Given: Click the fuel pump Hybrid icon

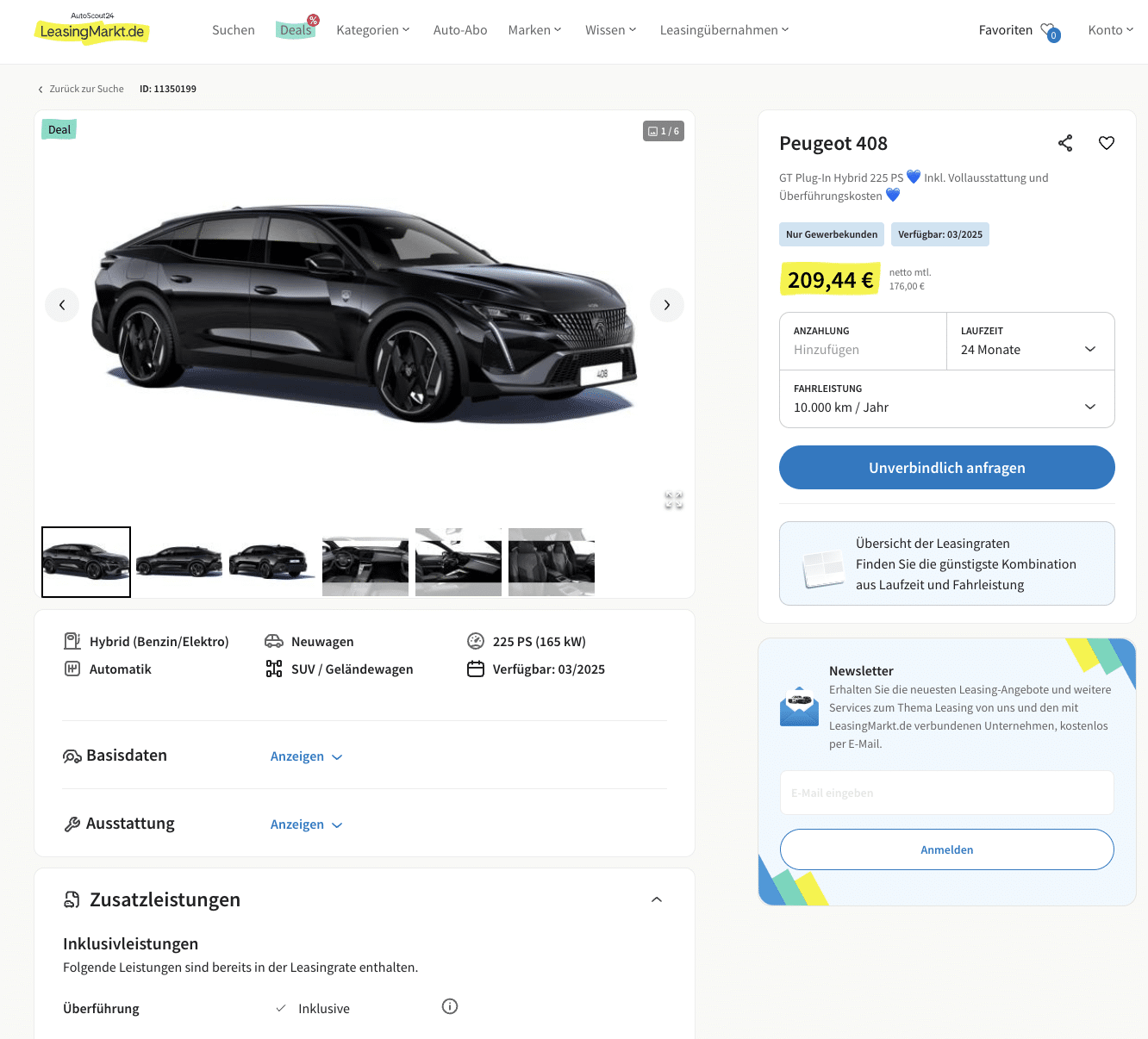Looking at the screenshot, I should coord(72,641).
